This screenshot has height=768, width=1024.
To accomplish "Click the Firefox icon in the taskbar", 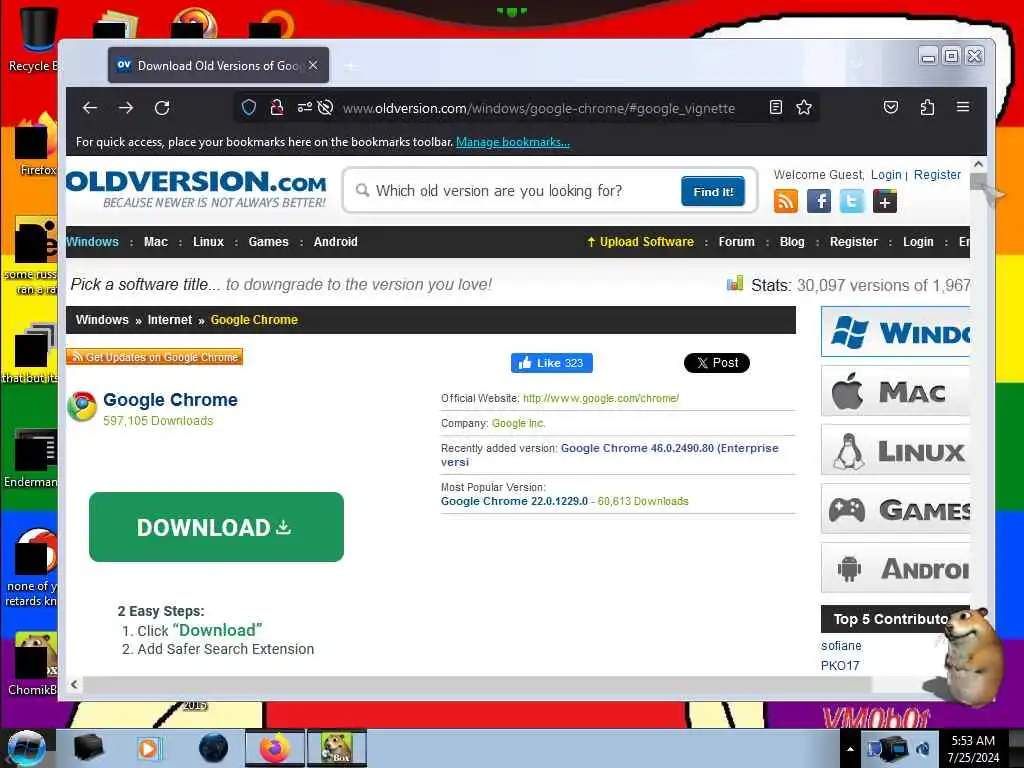I will [274, 748].
